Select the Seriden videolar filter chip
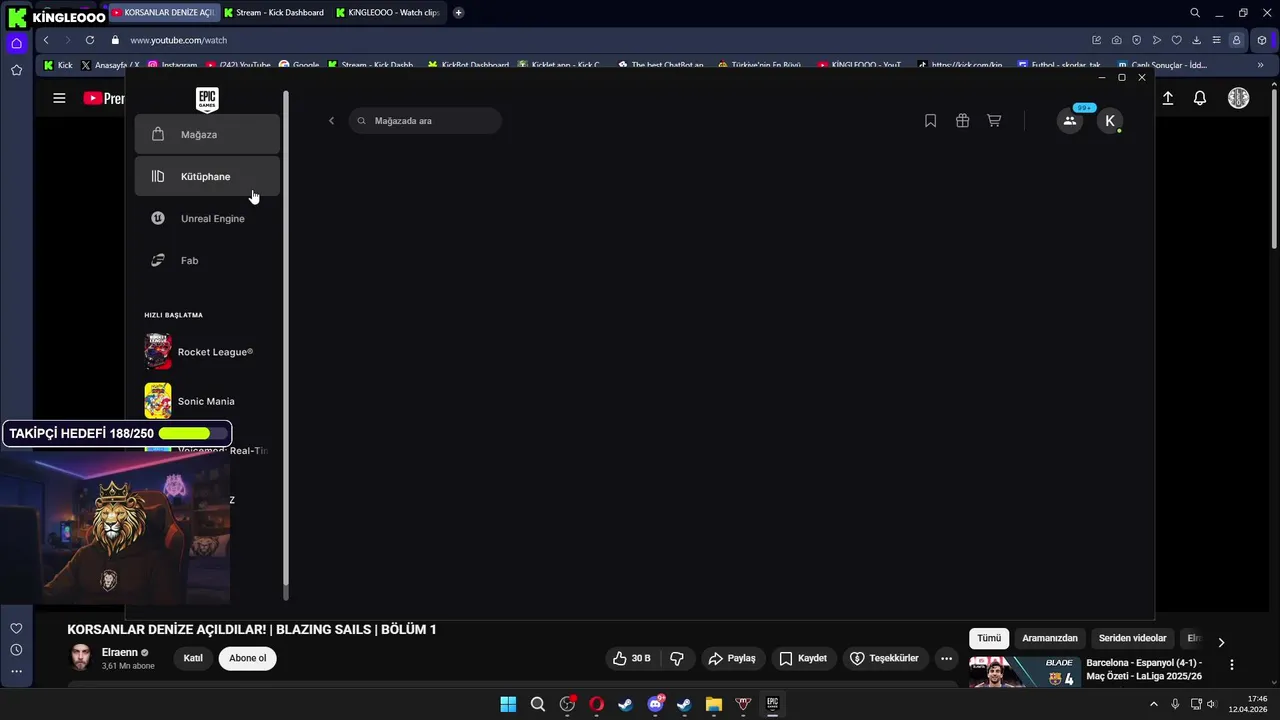 pyautogui.click(x=1133, y=638)
